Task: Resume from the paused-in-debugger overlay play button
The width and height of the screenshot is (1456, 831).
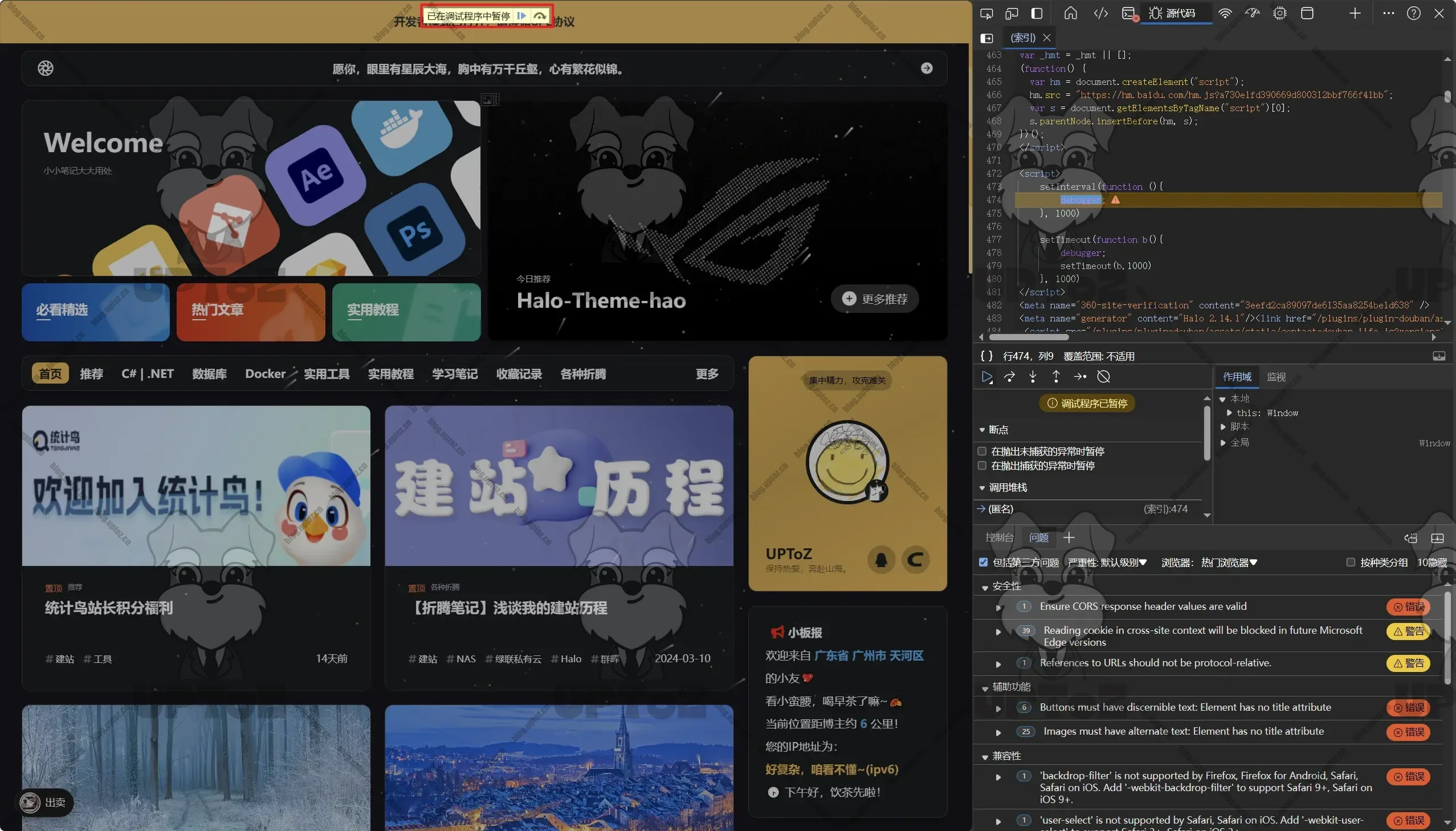Action: 521,16
